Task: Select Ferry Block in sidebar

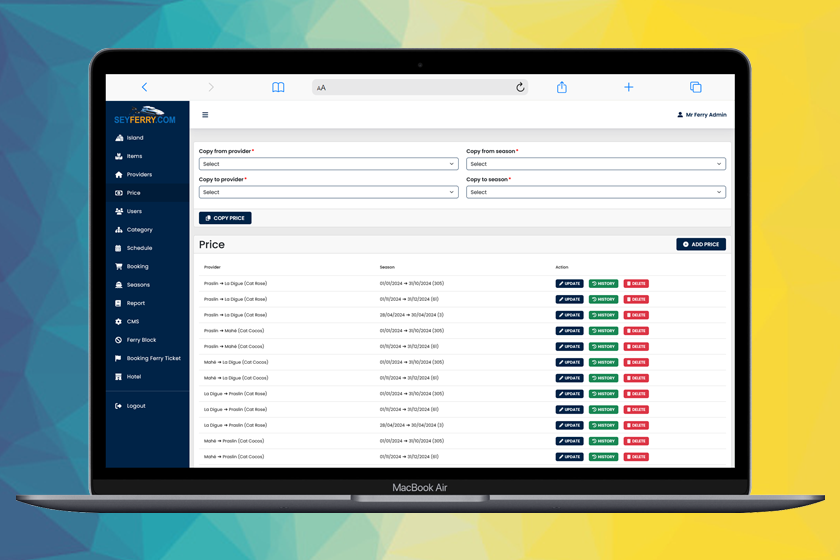Action: (x=141, y=340)
